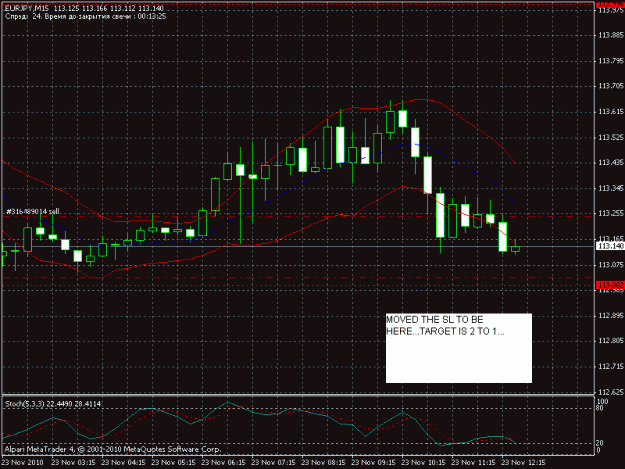Click the 23 Nov 07:15 time label
Image resolution: width=625 pixels, height=469 pixels.
[273, 463]
